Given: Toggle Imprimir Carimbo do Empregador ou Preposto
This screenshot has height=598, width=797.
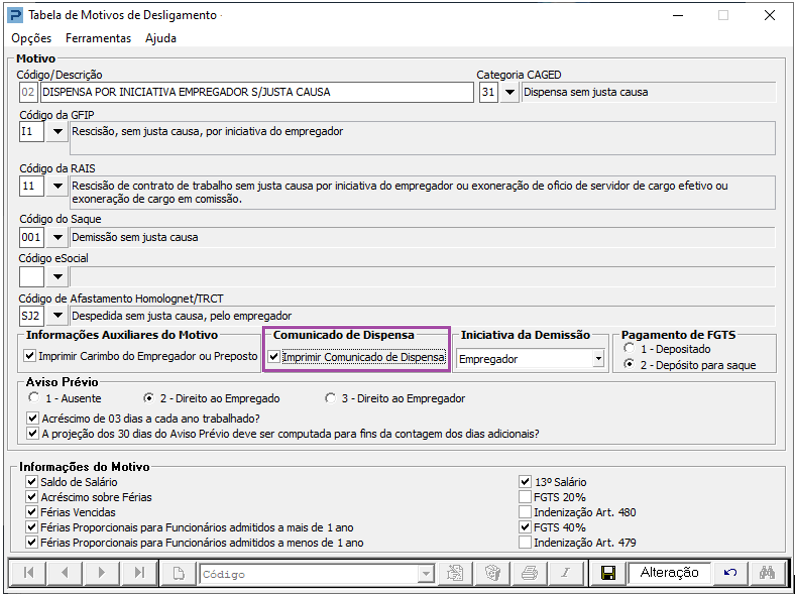Looking at the screenshot, I should [x=29, y=356].
